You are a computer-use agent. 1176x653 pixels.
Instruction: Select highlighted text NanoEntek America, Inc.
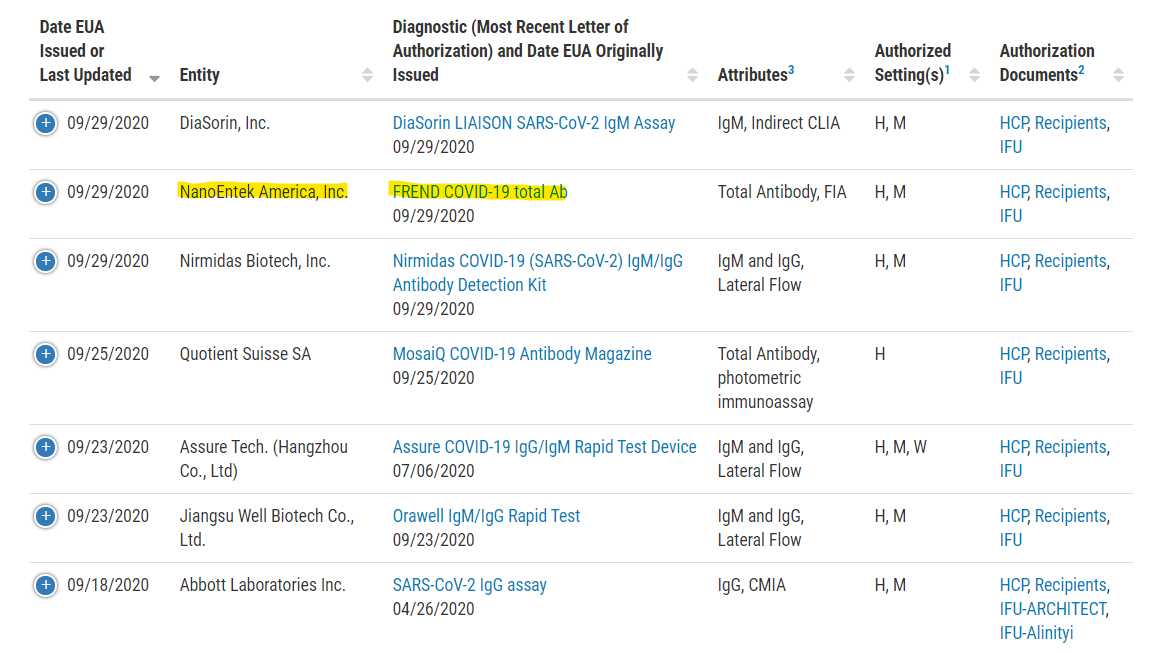(263, 192)
